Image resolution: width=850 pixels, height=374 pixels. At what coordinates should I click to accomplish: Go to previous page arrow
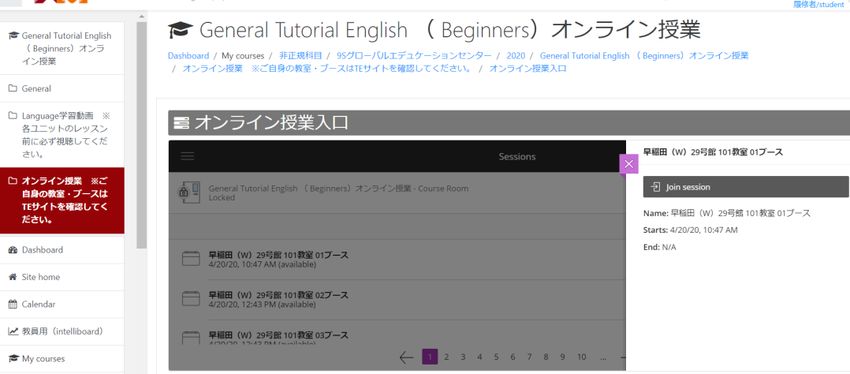coord(406,357)
